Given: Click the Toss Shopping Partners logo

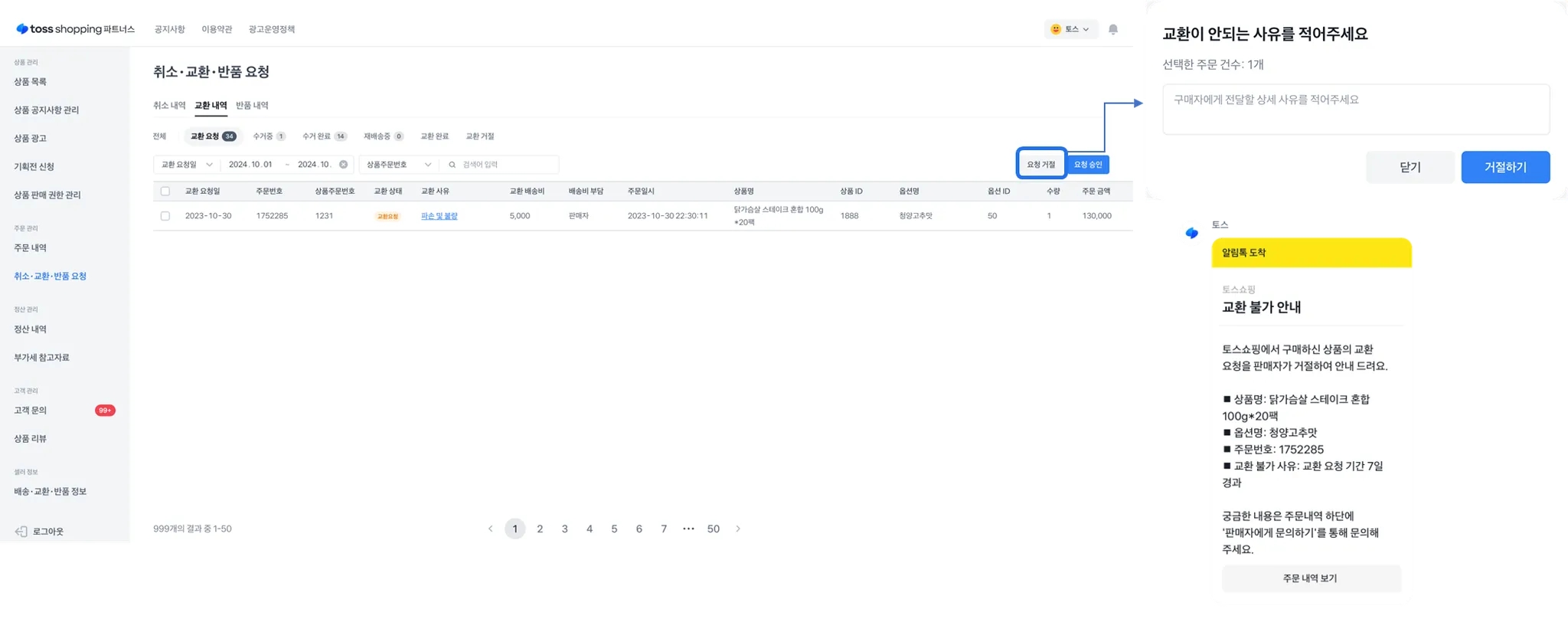Looking at the screenshot, I should [x=75, y=29].
